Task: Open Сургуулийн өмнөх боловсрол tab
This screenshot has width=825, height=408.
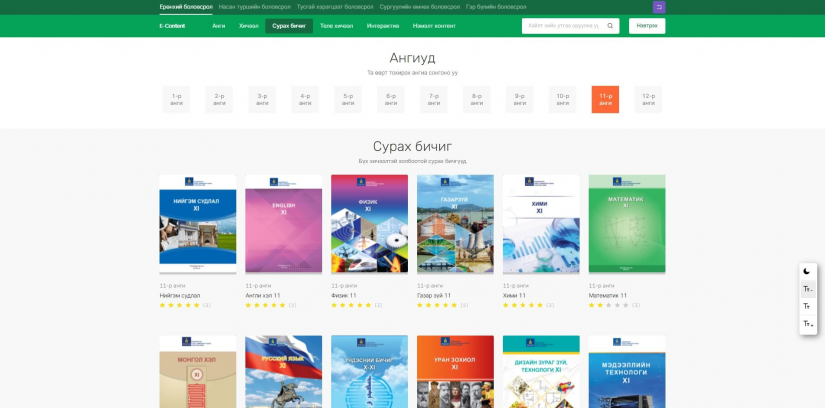Action: (x=419, y=7)
